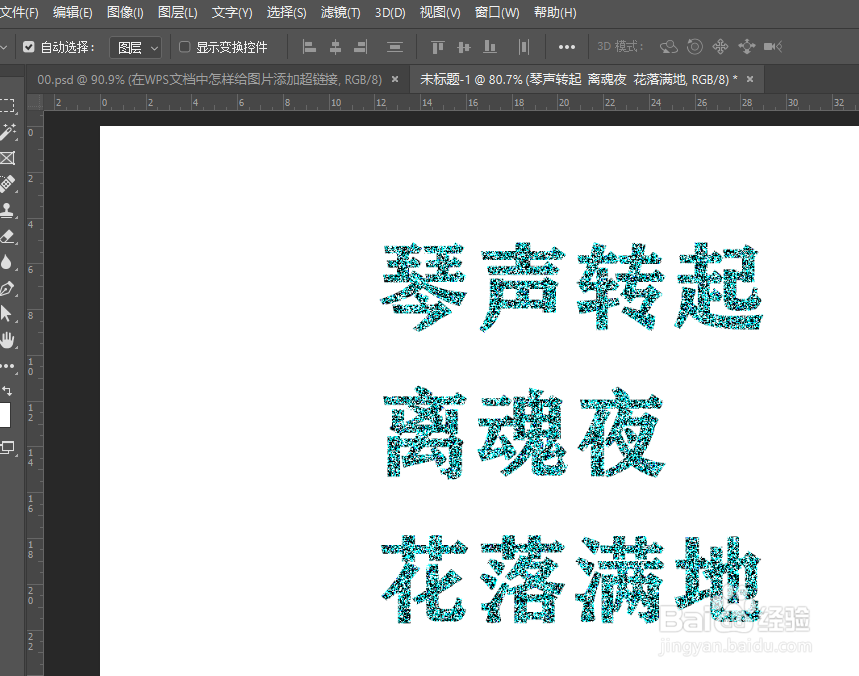Click the ruler origin corner box

click(x=35, y=102)
